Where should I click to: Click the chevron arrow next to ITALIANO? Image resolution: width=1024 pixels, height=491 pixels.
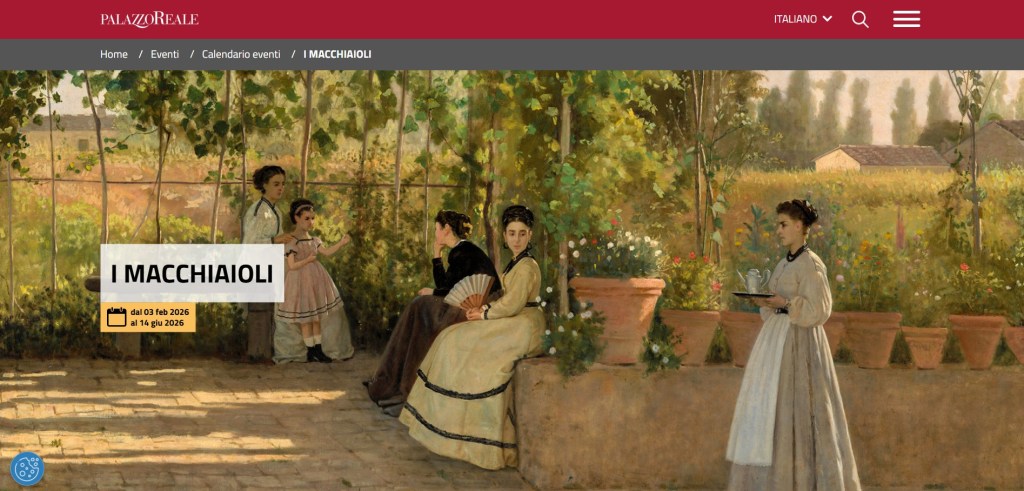pos(827,19)
